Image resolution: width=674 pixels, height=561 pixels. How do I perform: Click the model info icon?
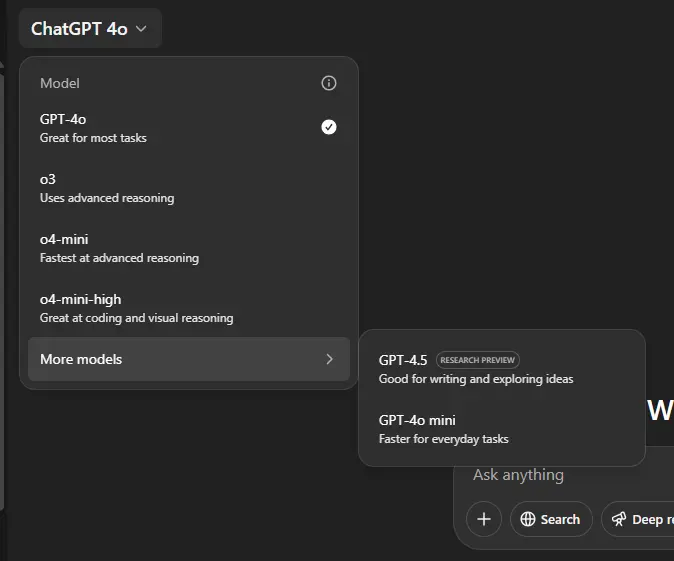click(x=329, y=83)
